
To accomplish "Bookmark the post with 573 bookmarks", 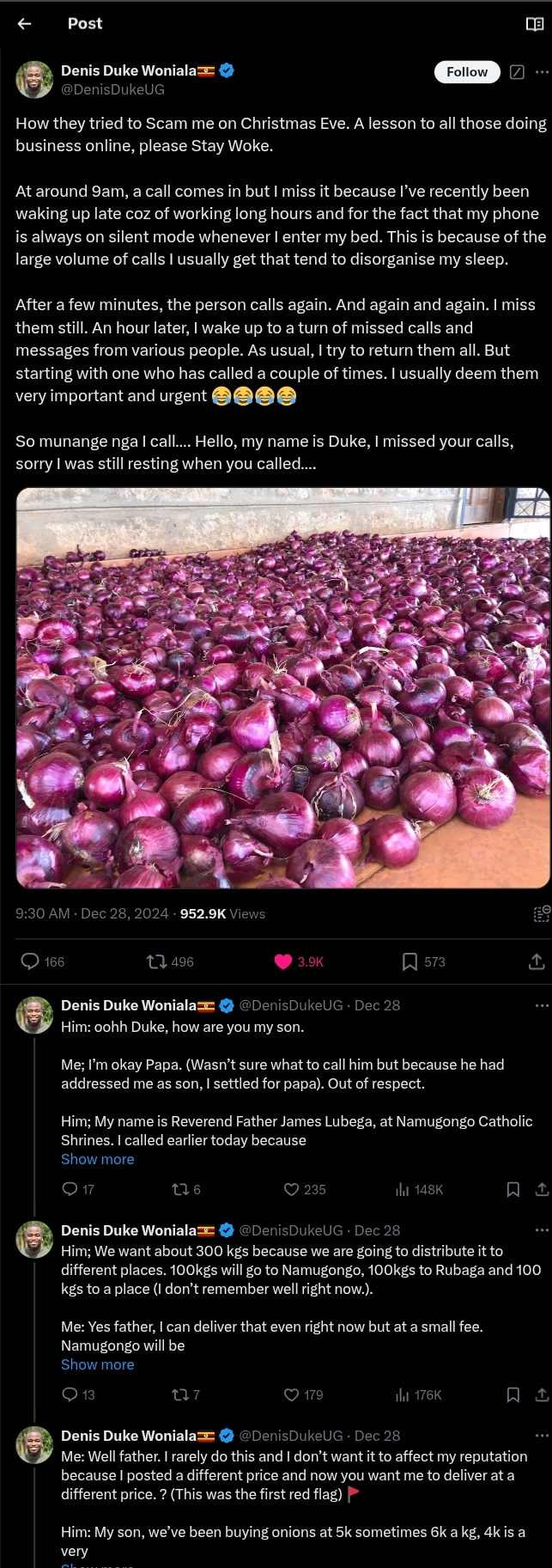I will tap(410, 961).
